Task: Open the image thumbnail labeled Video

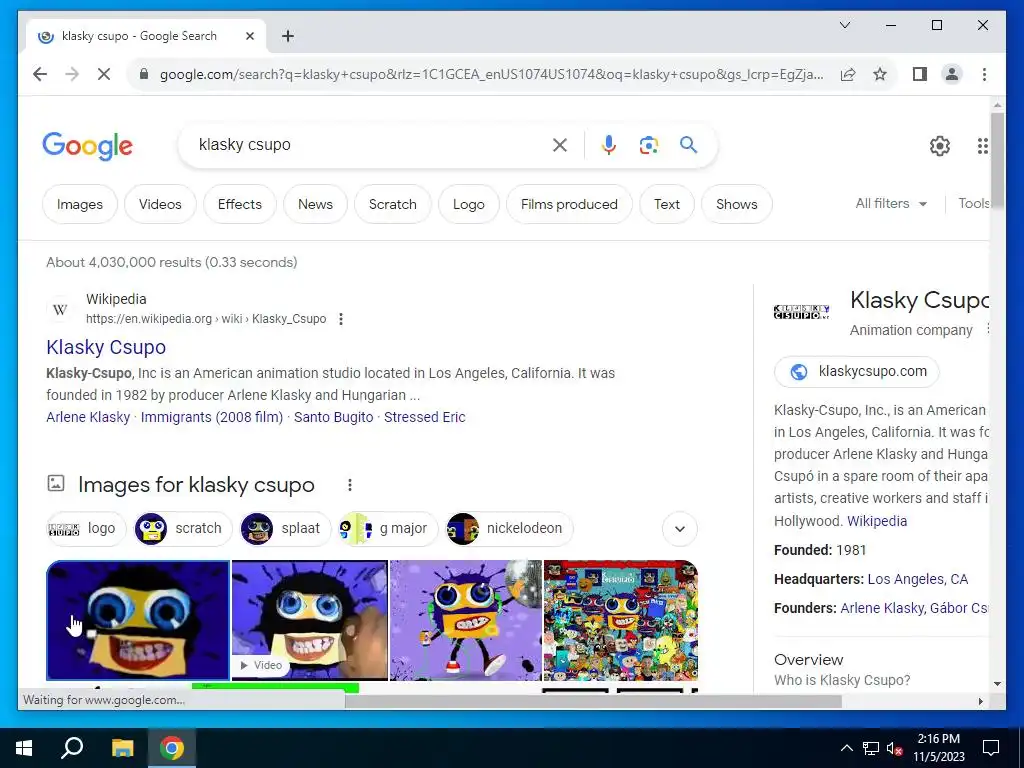Action: 310,620
